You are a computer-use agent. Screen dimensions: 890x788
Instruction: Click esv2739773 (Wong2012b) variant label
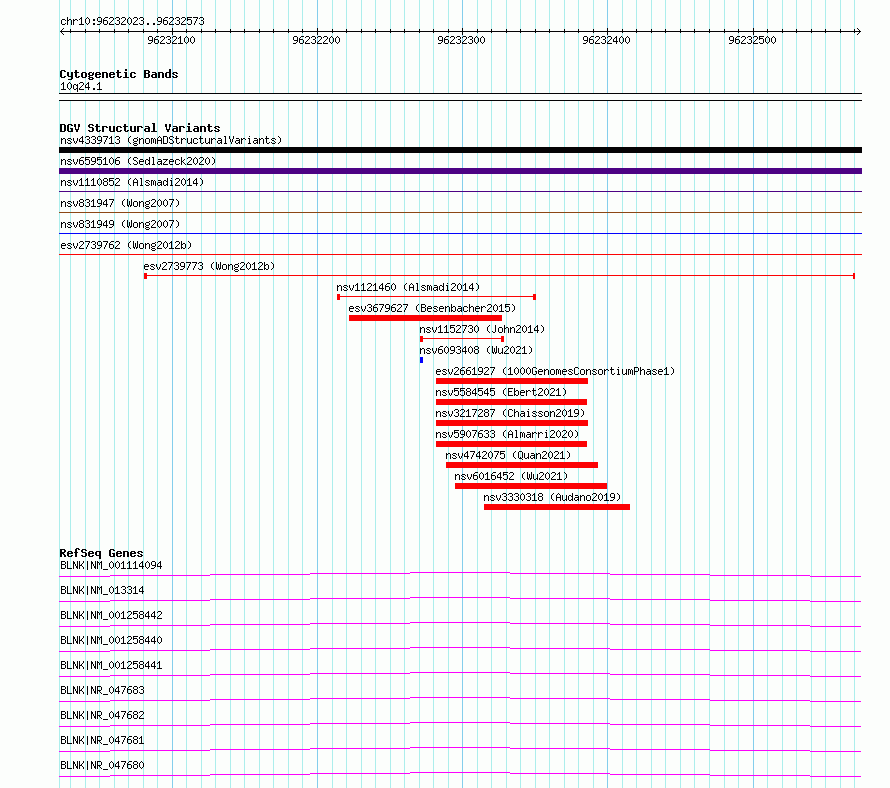pos(209,266)
